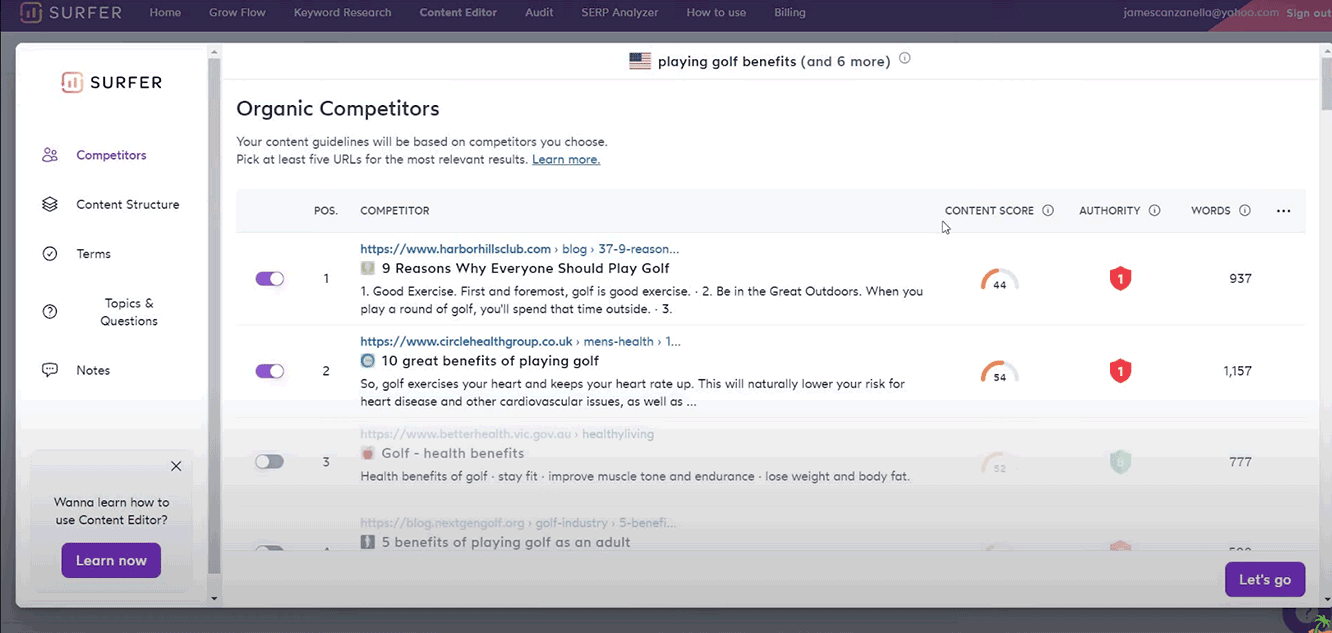Click the Terms checkmark icon
1332x633 pixels.
point(50,254)
